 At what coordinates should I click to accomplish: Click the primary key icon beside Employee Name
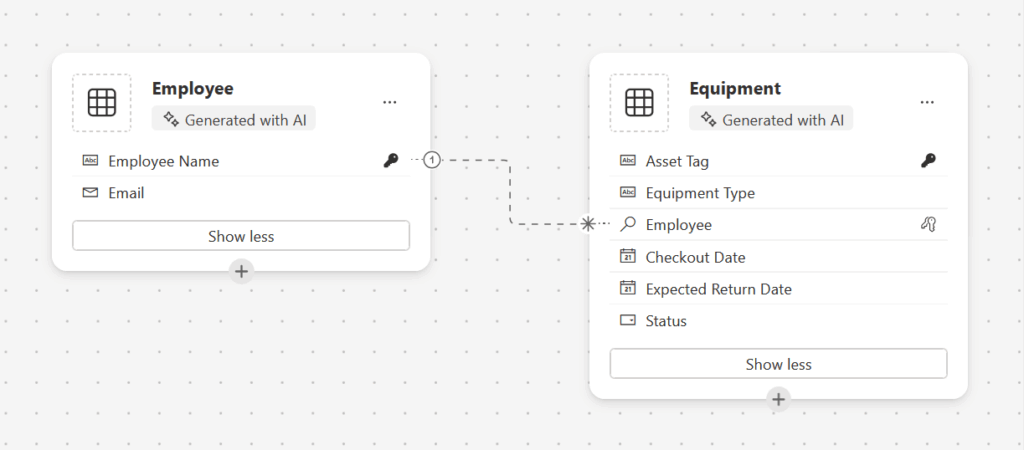(391, 161)
